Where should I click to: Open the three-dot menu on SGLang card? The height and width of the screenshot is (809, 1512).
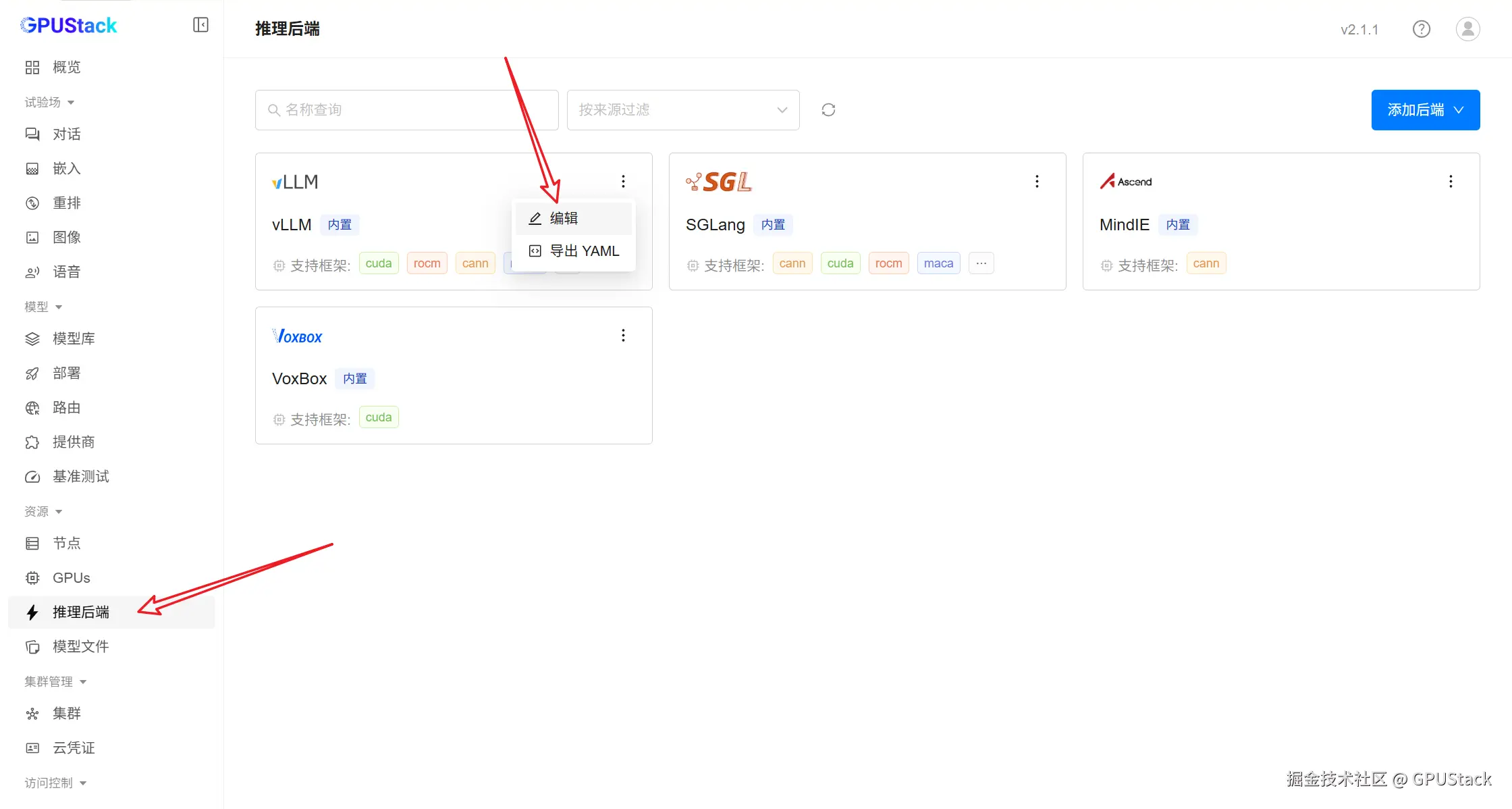[1037, 182]
